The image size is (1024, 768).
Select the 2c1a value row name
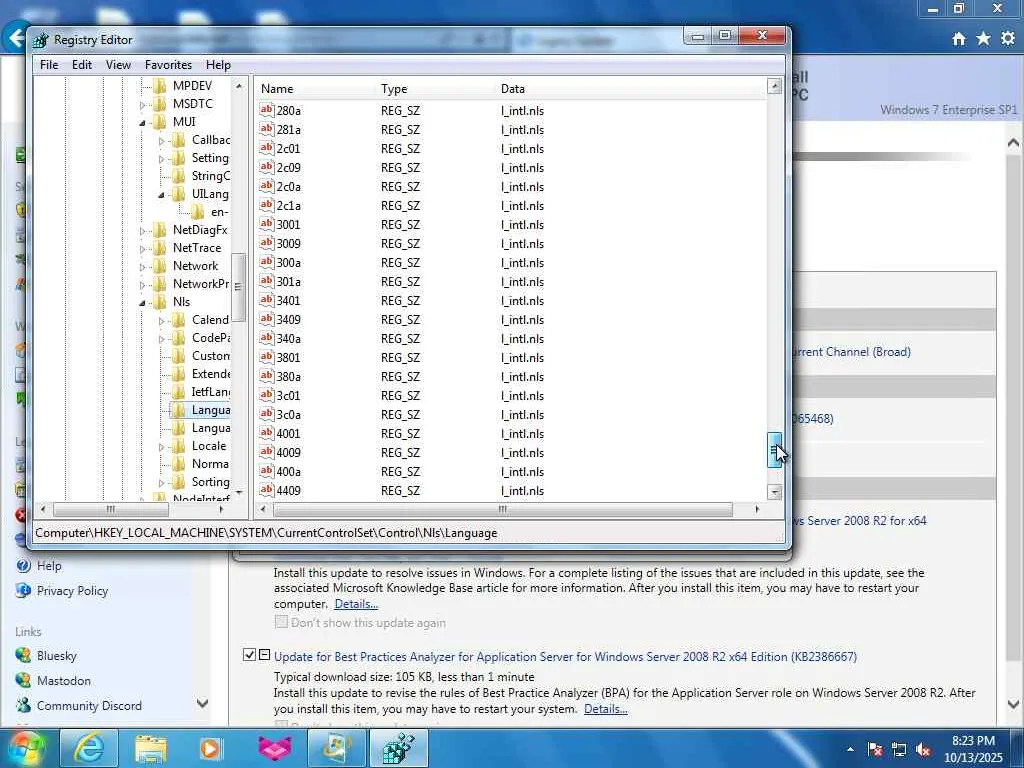289,206
